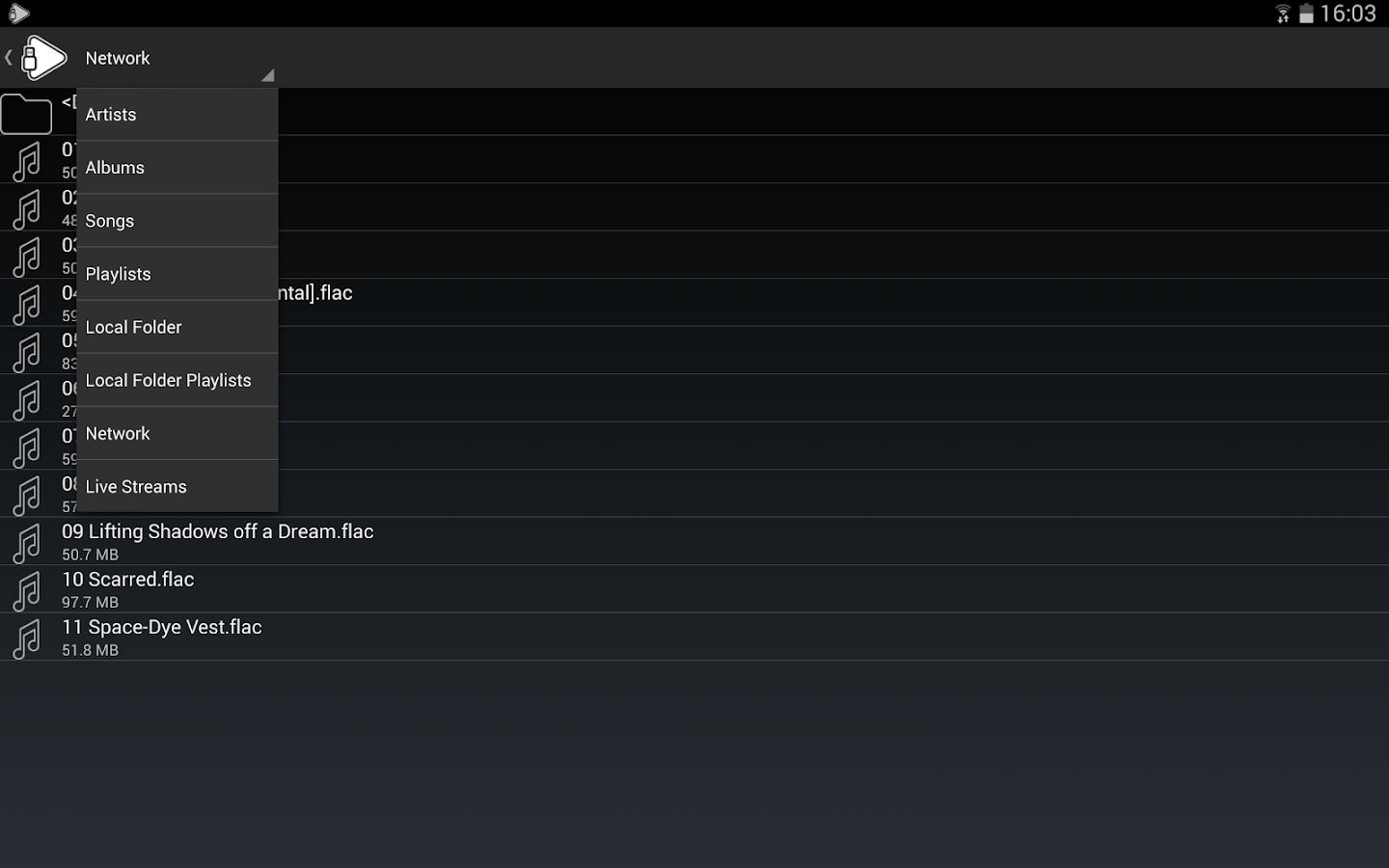The height and width of the screenshot is (868, 1389).
Task: Select Network entry in dropdown list
Action: click(x=177, y=433)
